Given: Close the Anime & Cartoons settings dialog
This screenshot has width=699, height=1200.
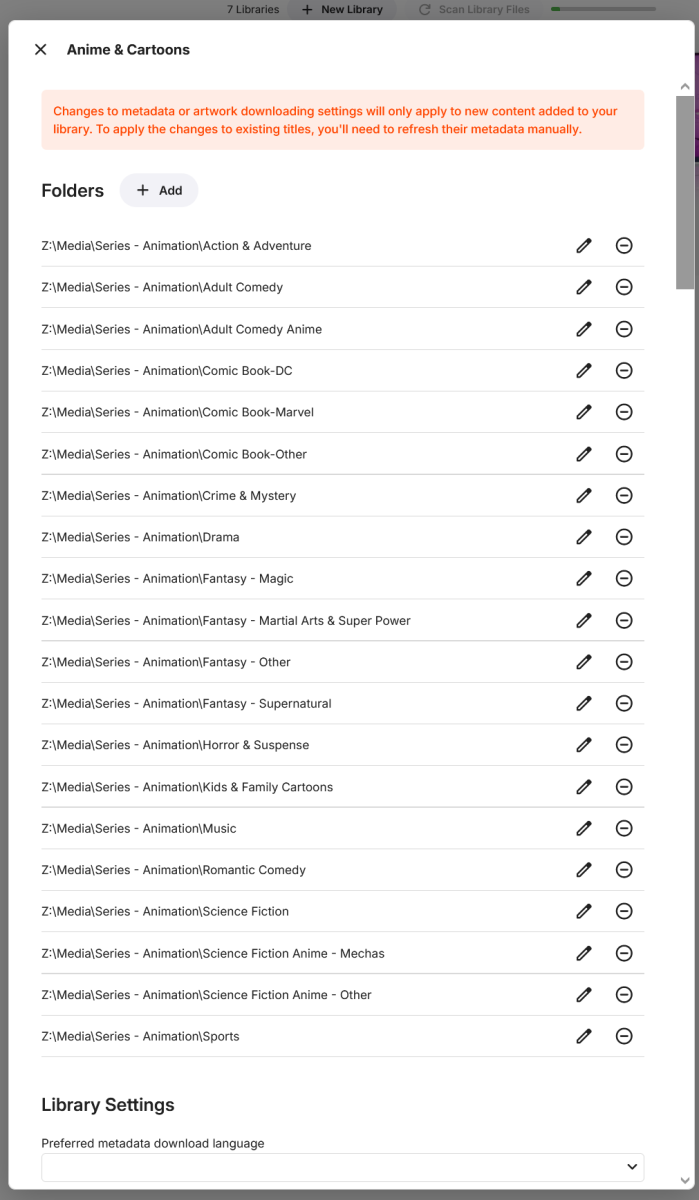Looking at the screenshot, I should (x=40, y=49).
